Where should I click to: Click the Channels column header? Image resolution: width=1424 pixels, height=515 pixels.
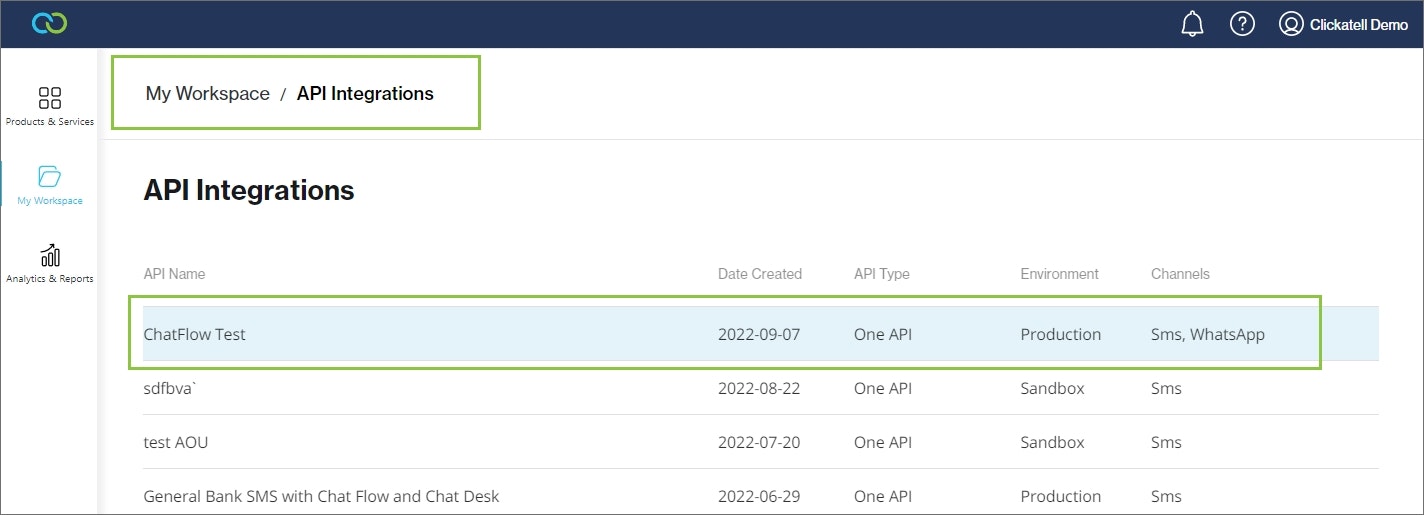click(x=1180, y=274)
